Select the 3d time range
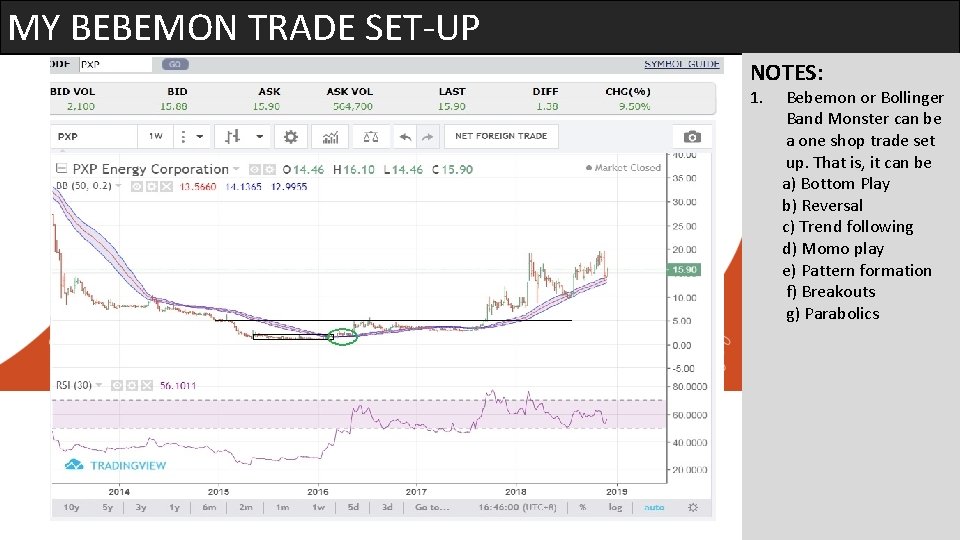This screenshot has width=960, height=540. point(387,508)
